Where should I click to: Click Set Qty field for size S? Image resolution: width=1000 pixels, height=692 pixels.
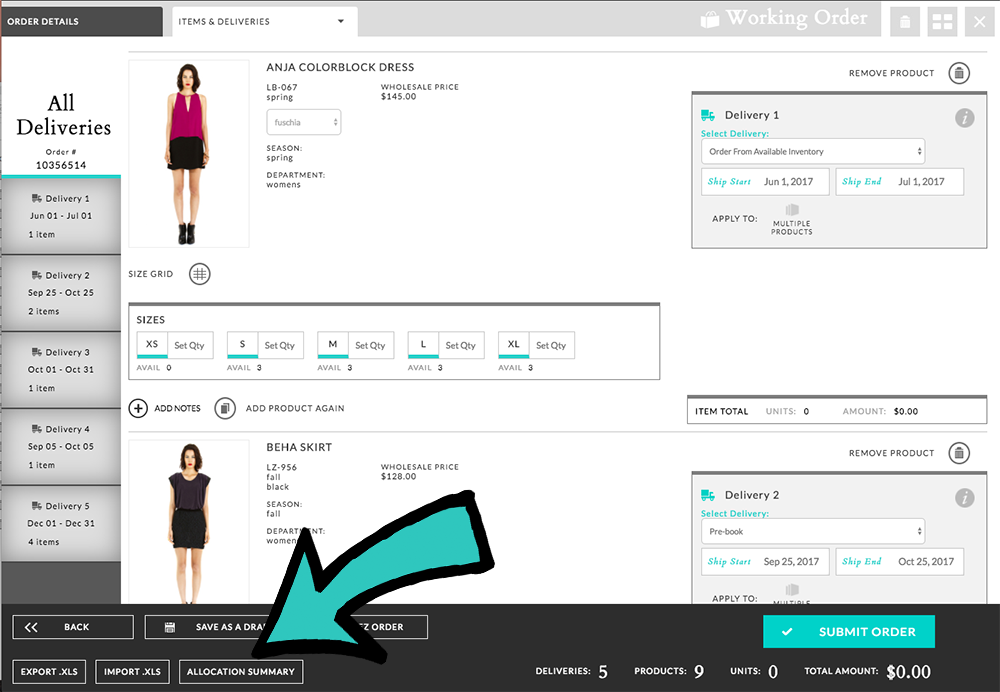280,346
